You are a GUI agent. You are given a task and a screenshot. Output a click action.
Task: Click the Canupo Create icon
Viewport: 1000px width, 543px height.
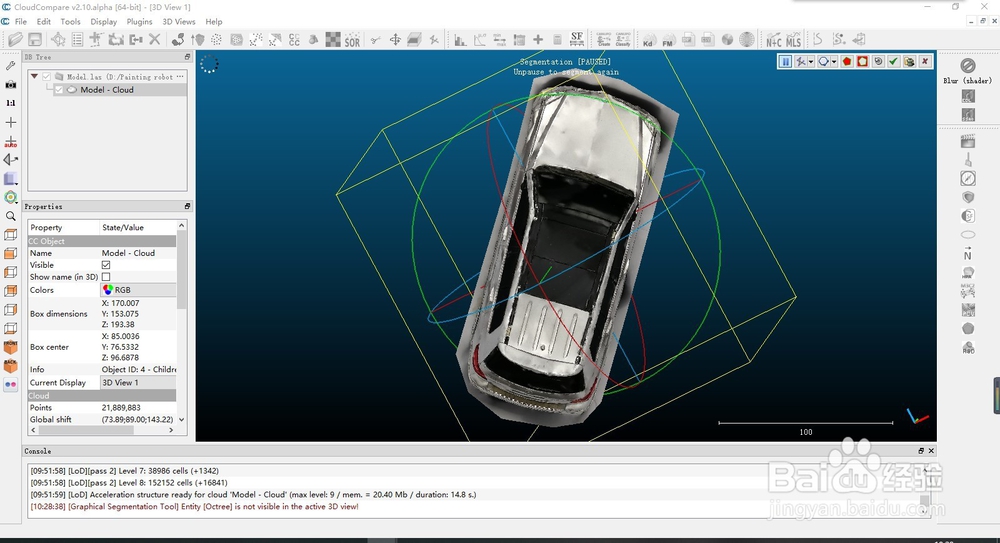(603, 40)
